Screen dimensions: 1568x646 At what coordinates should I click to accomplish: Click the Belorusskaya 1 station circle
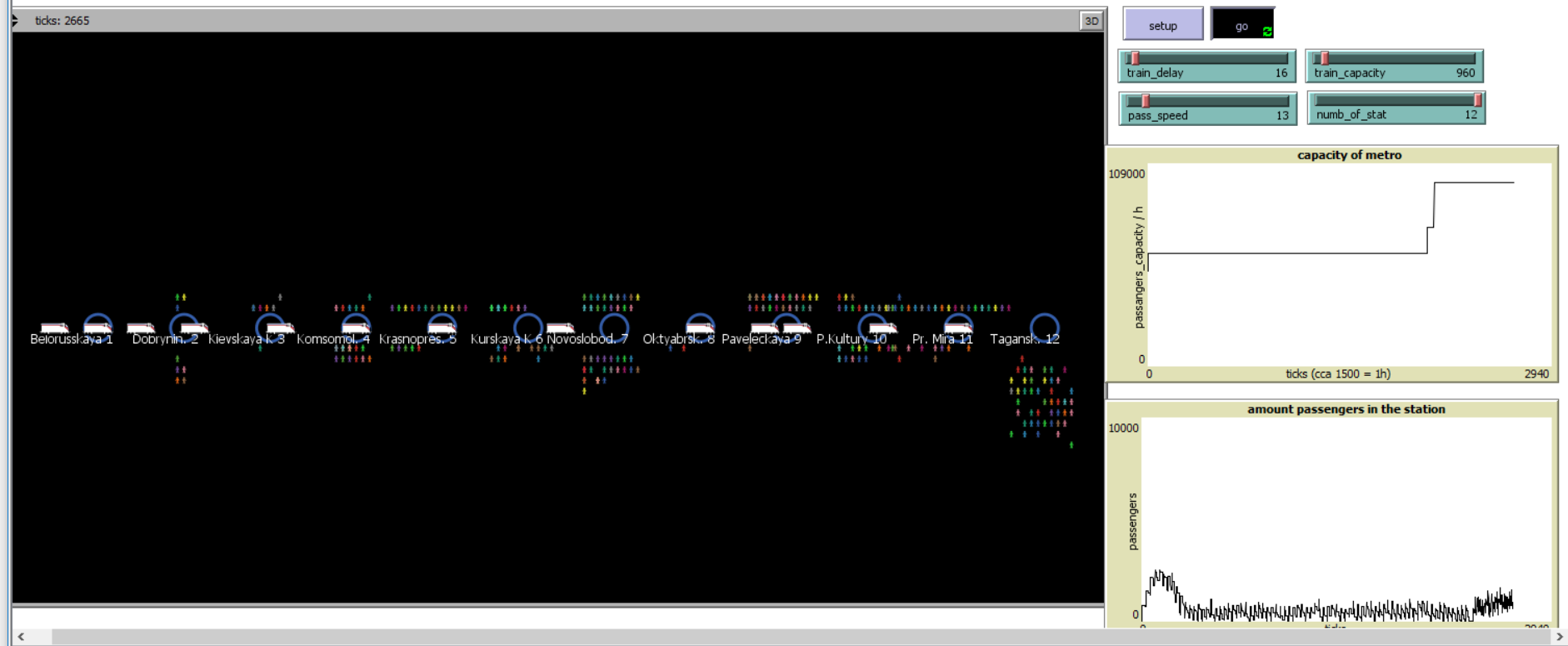click(97, 328)
